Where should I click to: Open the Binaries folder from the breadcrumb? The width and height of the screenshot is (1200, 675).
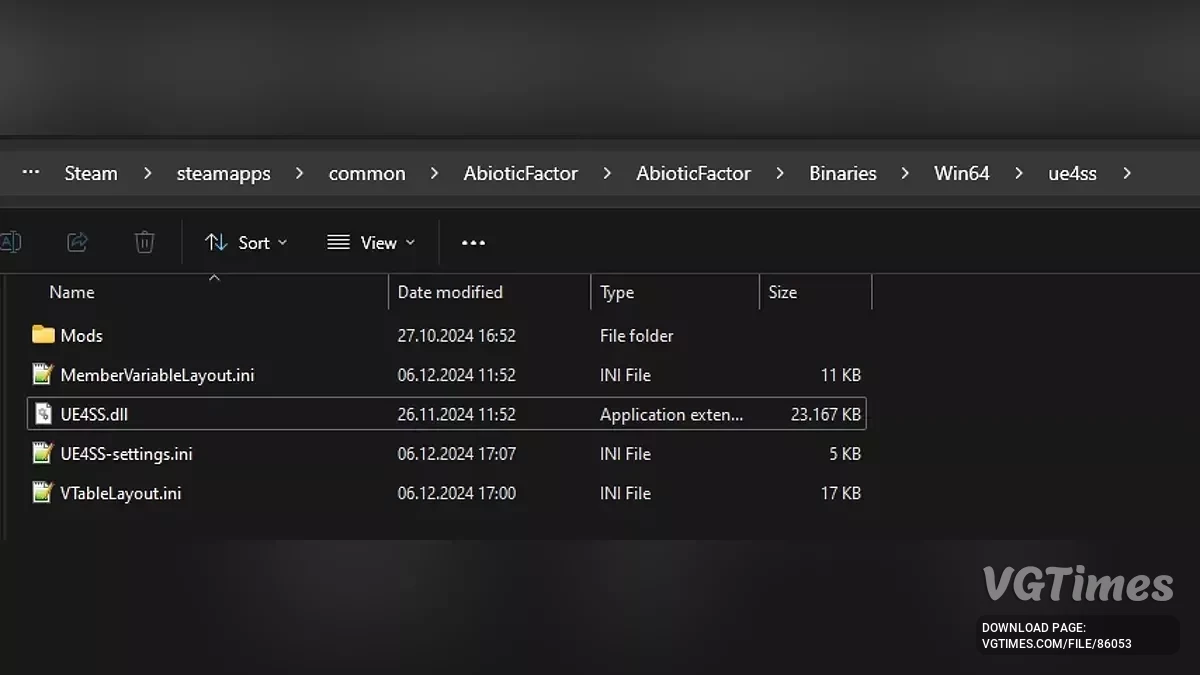[x=842, y=172]
